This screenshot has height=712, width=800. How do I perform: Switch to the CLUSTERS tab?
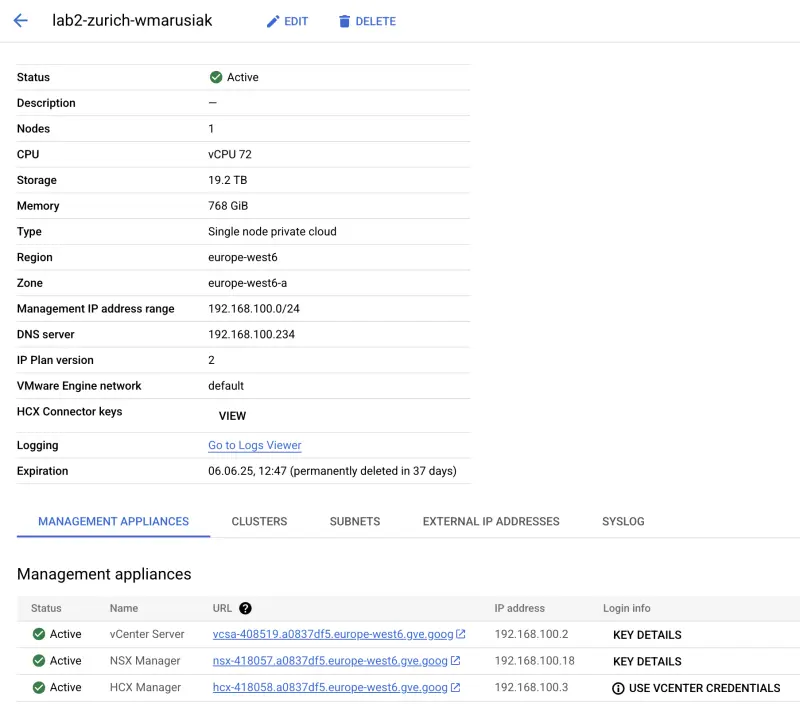[x=259, y=521]
